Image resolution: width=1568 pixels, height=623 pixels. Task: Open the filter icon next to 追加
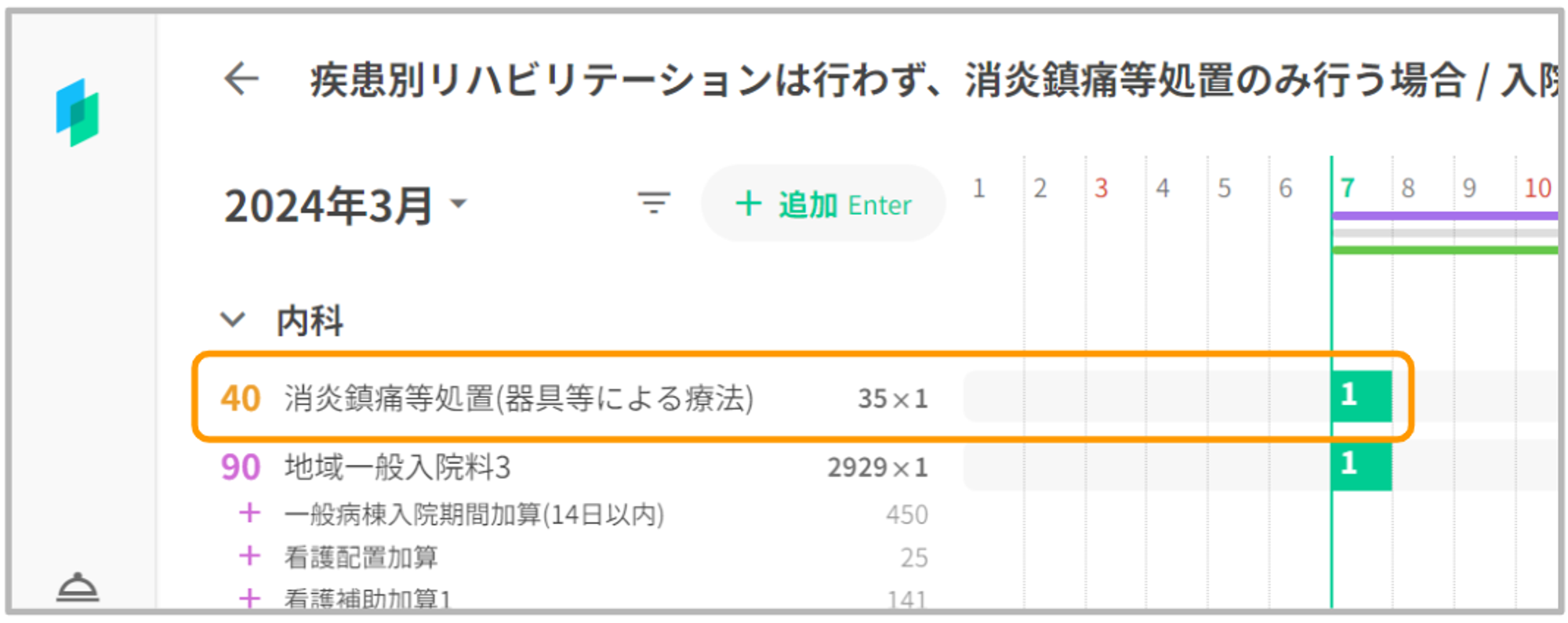pos(654,204)
